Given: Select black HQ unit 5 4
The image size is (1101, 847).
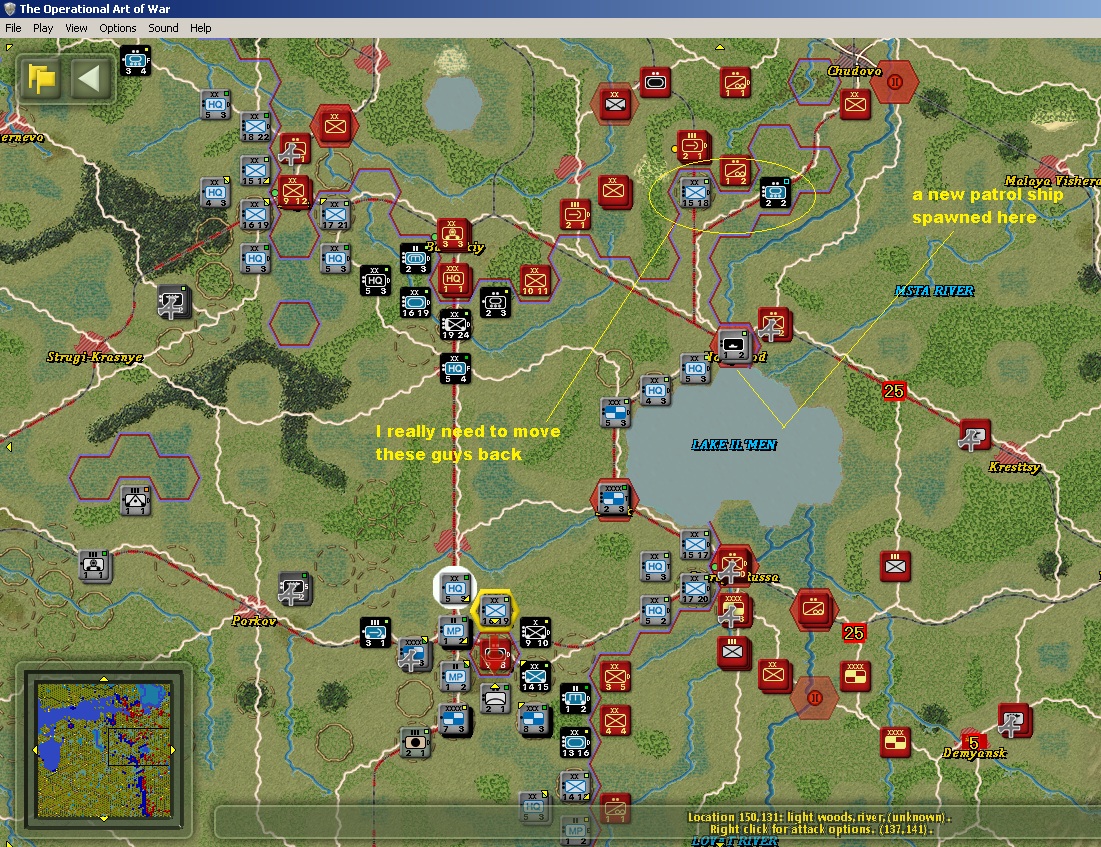Looking at the screenshot, I should coord(455,369).
